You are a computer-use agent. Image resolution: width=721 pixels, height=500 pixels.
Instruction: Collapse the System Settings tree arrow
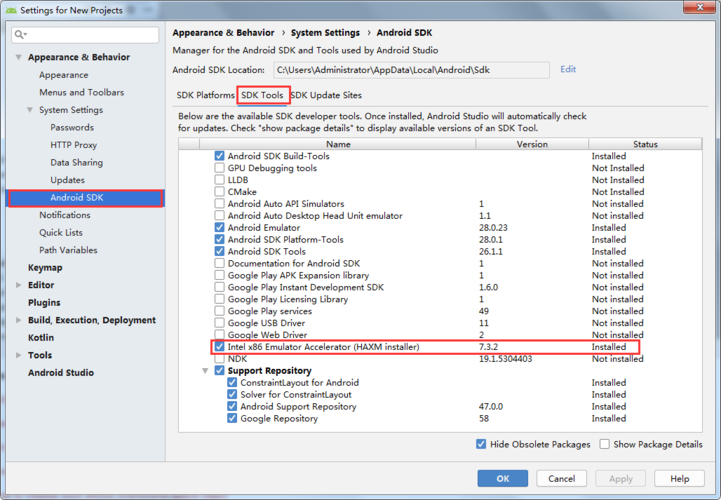pos(30,110)
